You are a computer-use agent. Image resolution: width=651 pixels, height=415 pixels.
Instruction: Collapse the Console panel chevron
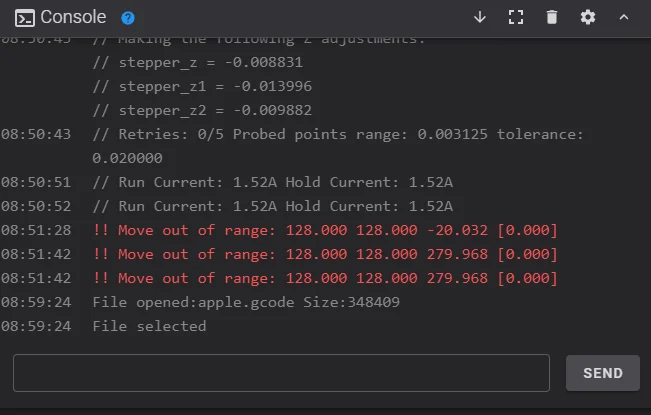(624, 17)
